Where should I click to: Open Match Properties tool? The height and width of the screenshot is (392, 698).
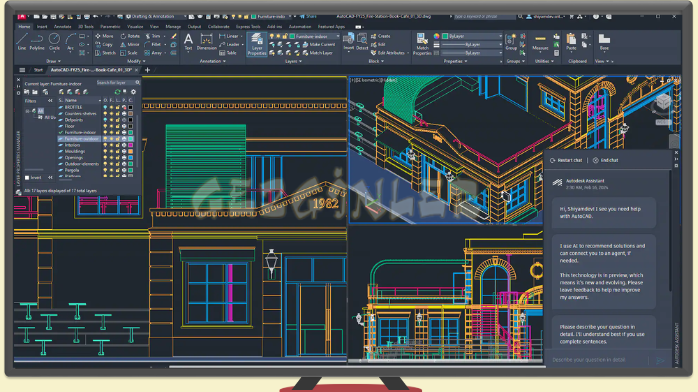coord(422,44)
